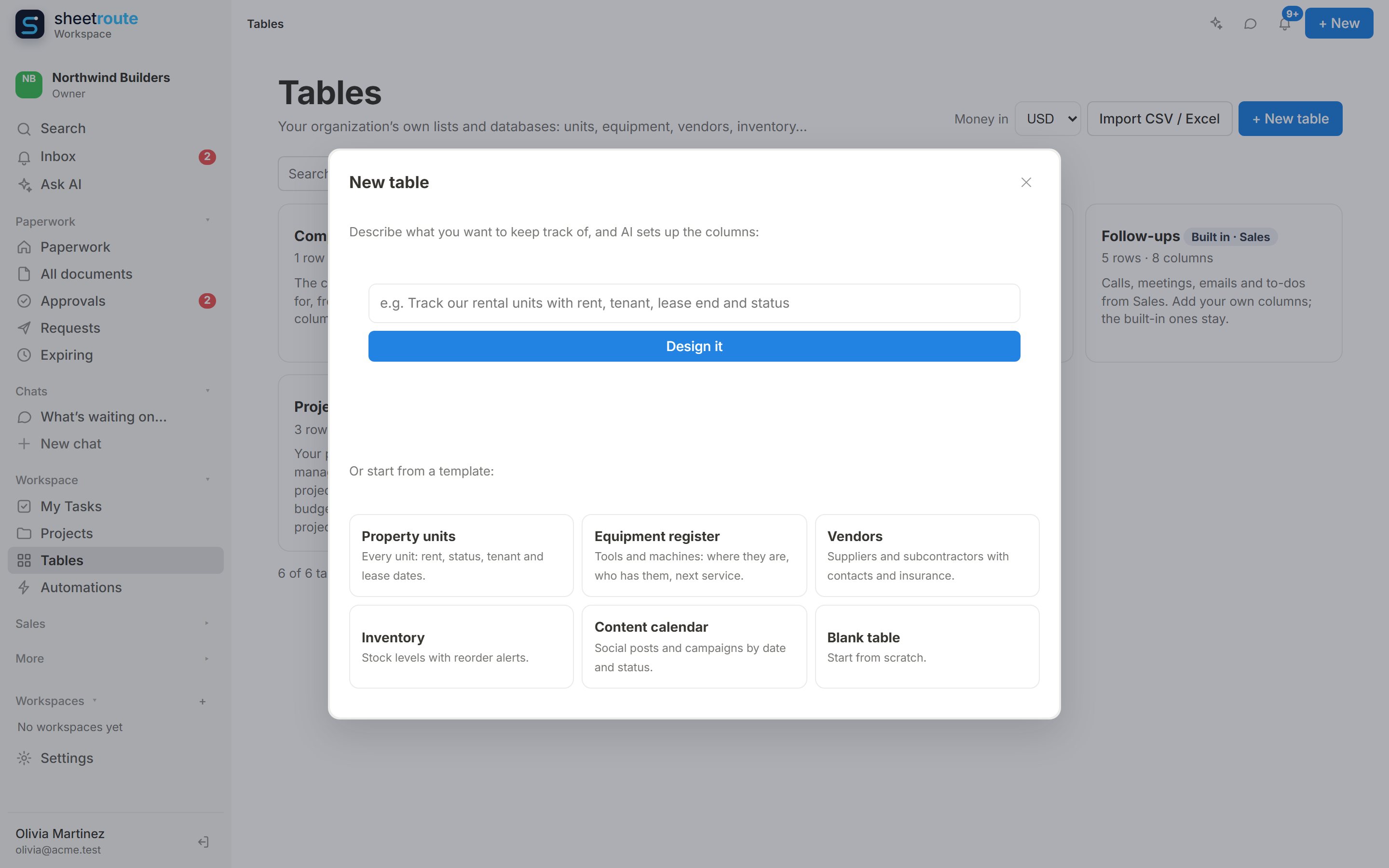The image size is (1389, 868).
Task: Expand the More section
Action: point(206,658)
